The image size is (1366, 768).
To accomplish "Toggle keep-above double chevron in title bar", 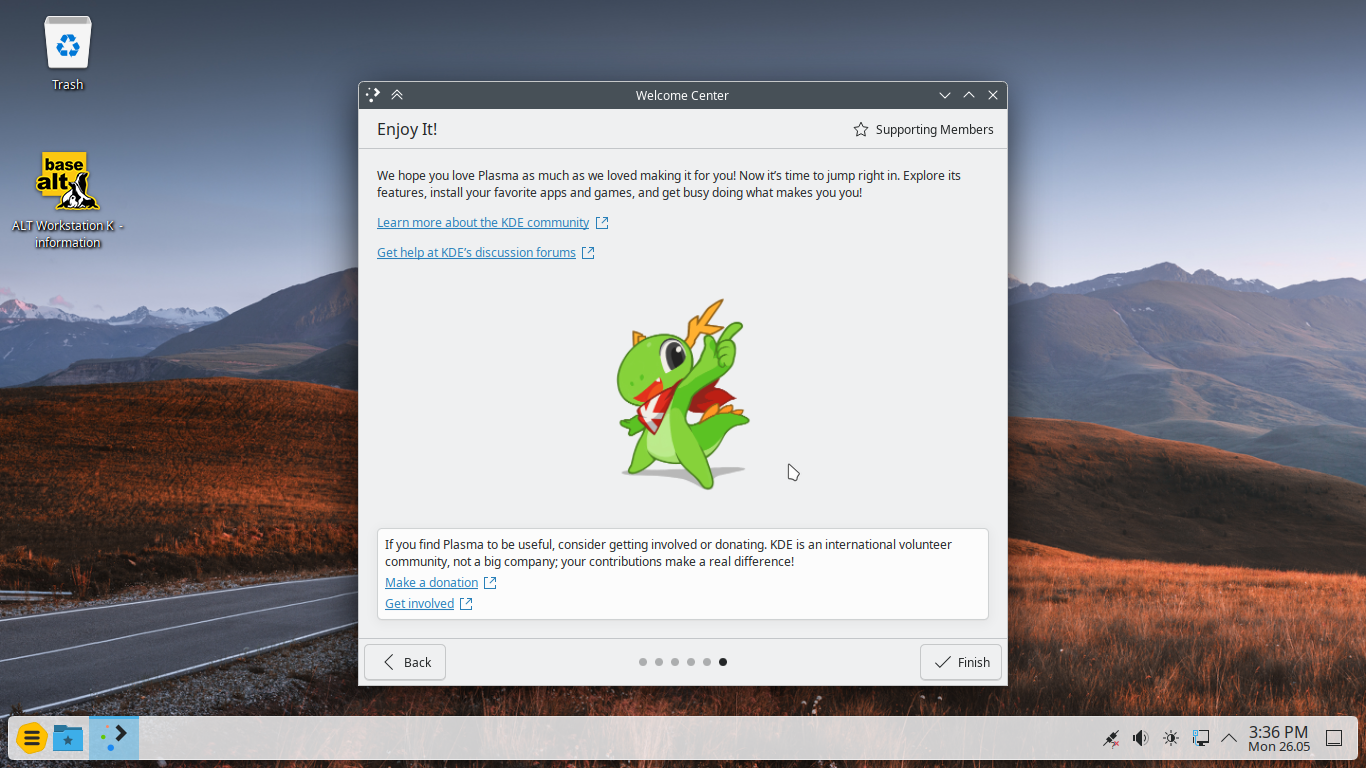I will pyautogui.click(x=397, y=95).
